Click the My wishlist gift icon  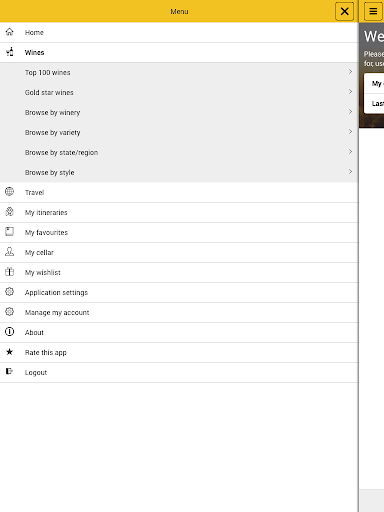pos(9,272)
